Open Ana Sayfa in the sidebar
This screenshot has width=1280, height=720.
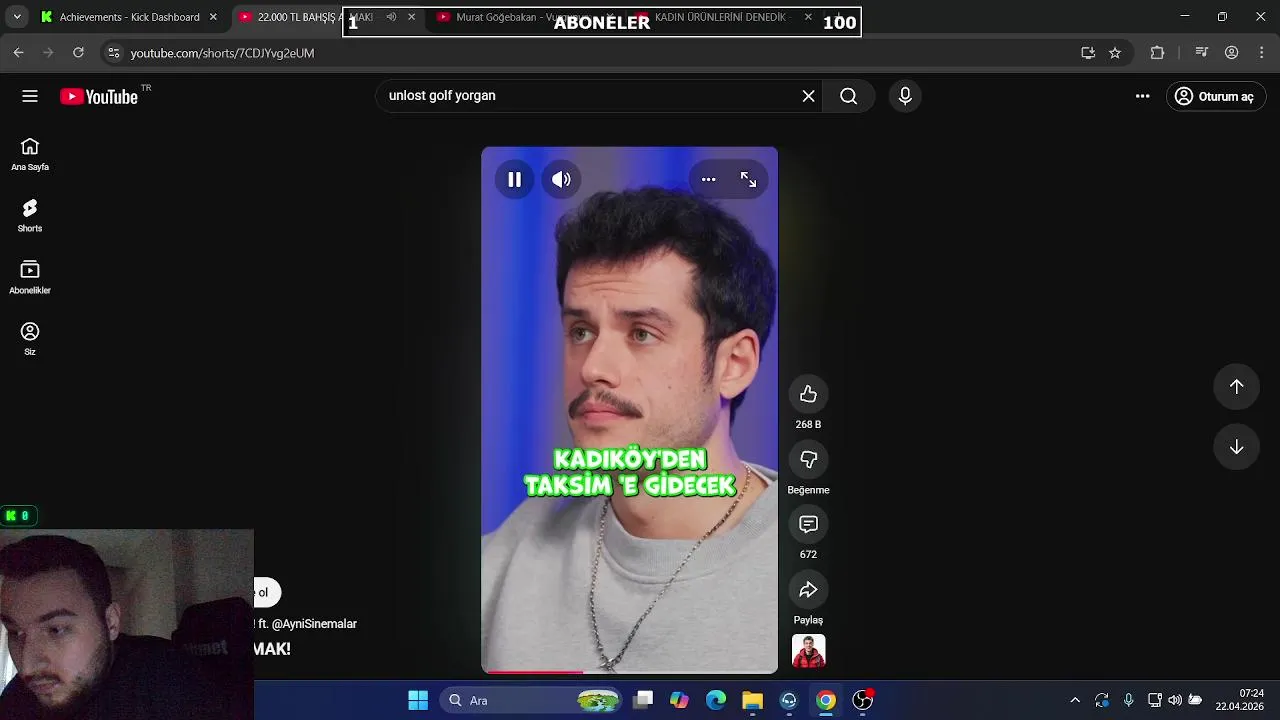(30, 155)
